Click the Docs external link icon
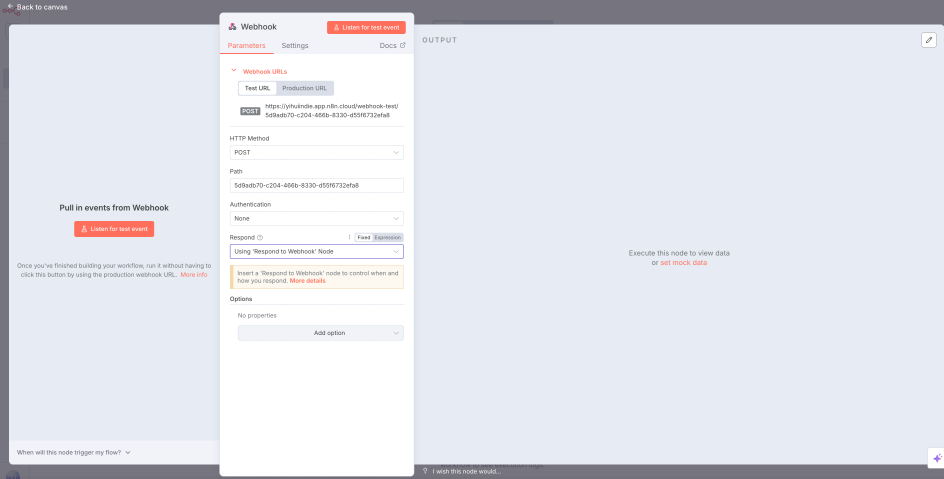This screenshot has height=479, width=944. tap(403, 46)
